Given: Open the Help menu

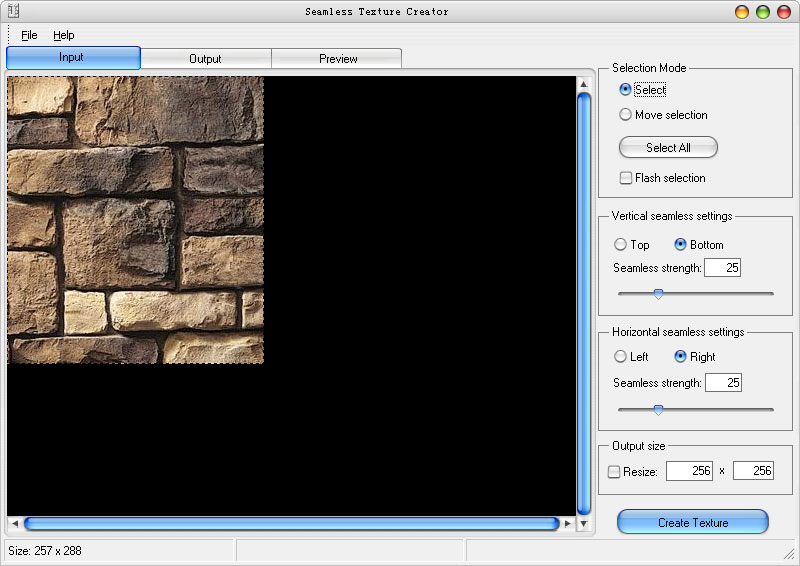Looking at the screenshot, I should (63, 35).
